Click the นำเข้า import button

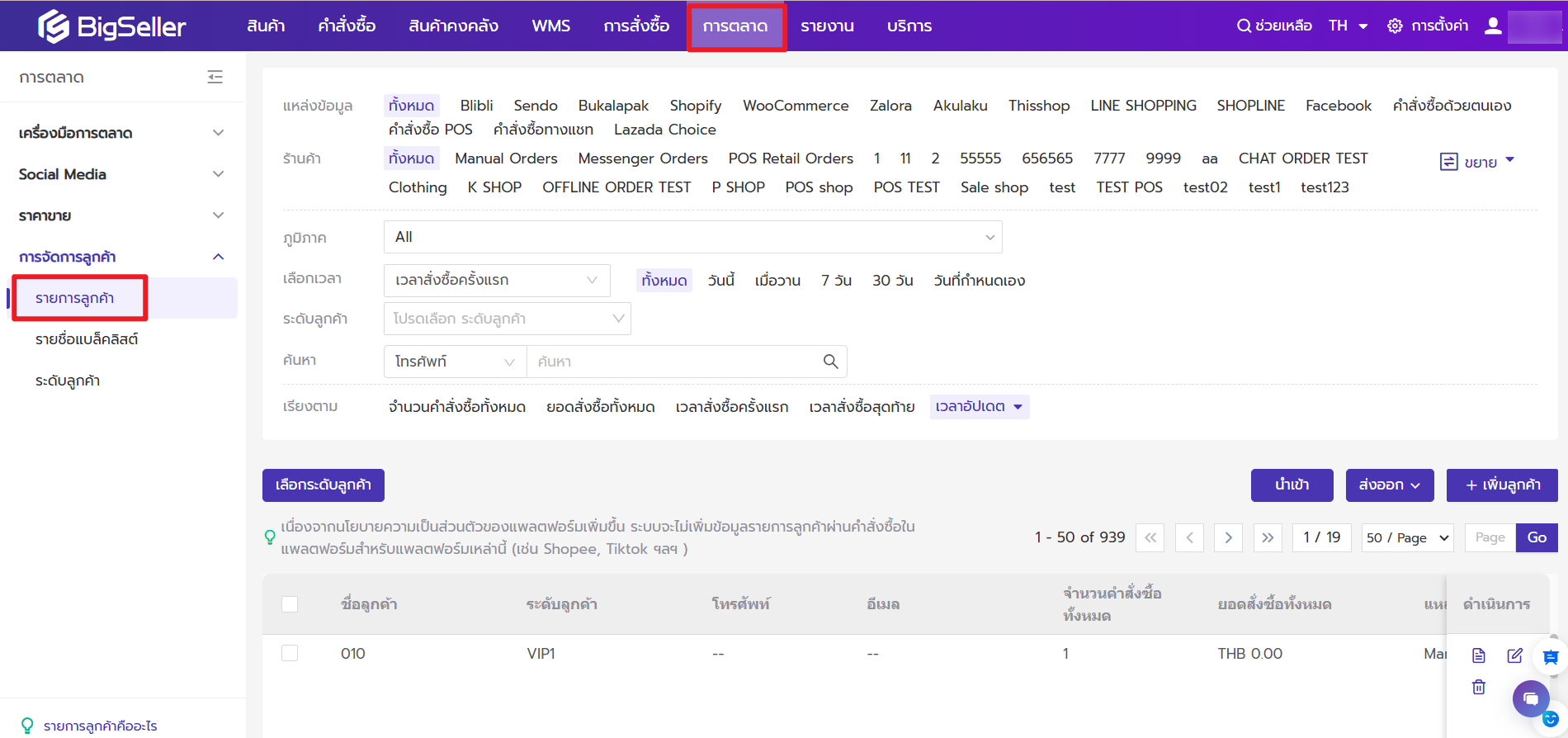tap(1292, 485)
